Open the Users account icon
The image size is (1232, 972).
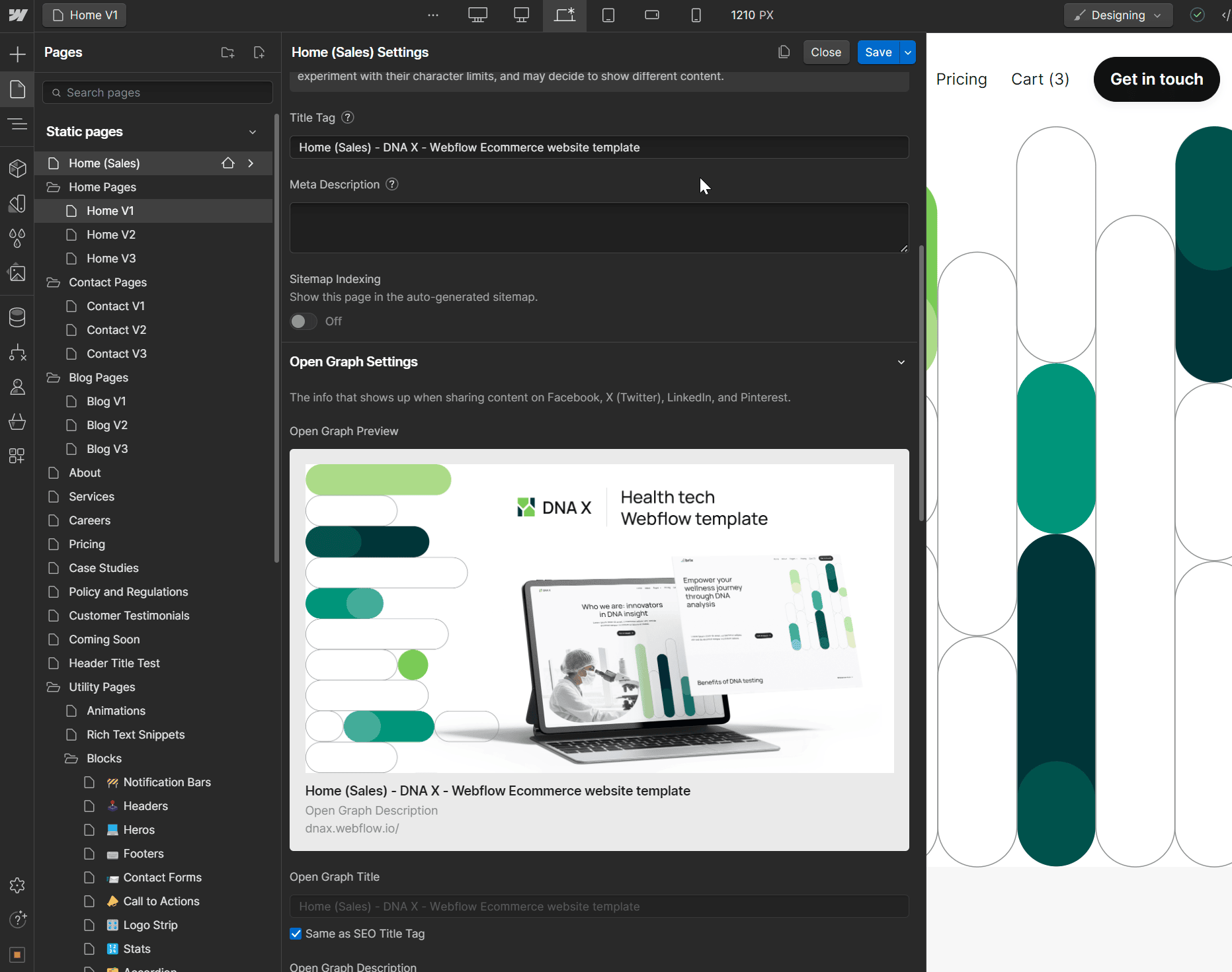coord(18,387)
